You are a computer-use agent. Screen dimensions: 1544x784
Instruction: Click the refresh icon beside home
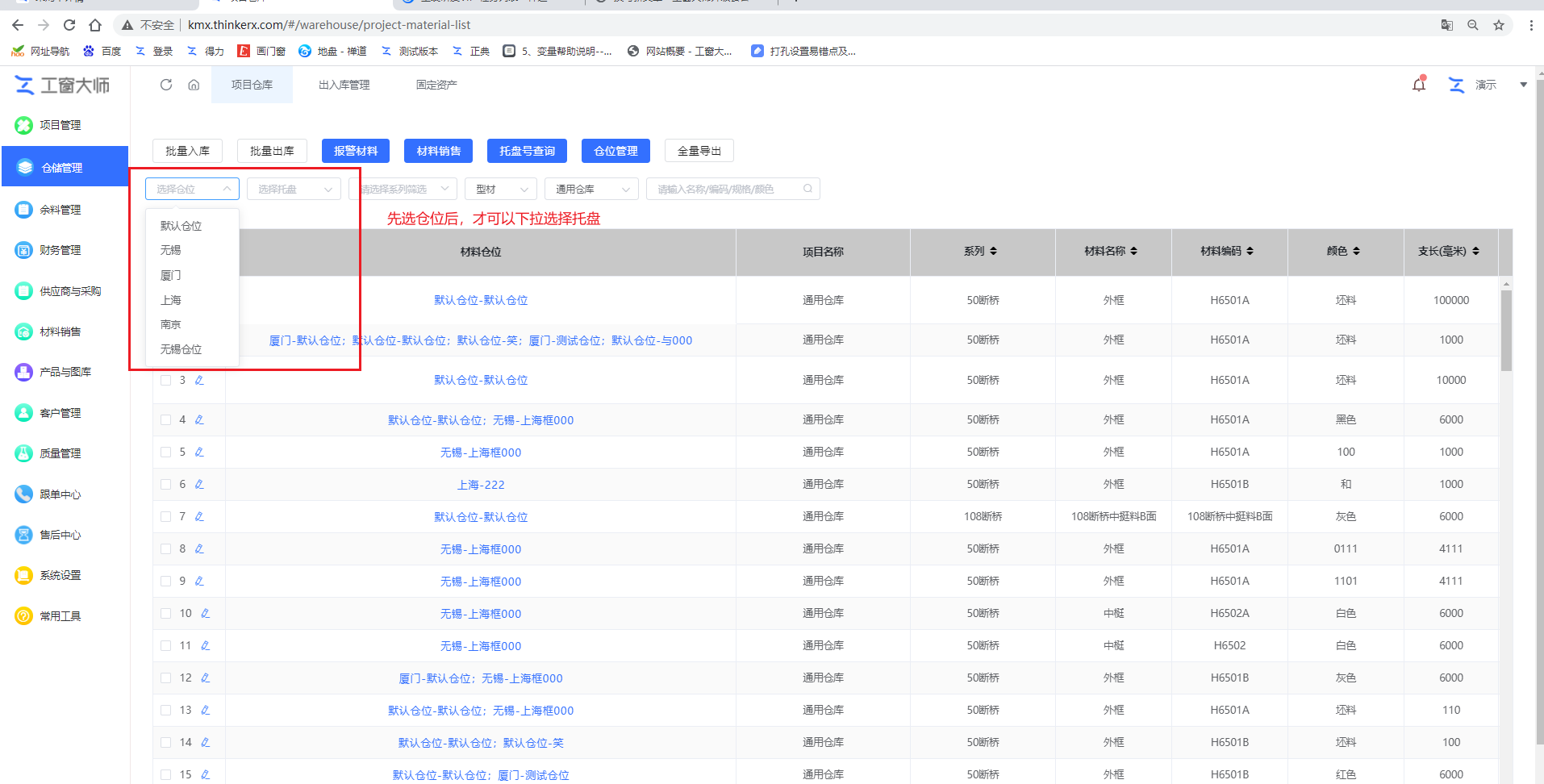click(x=166, y=85)
